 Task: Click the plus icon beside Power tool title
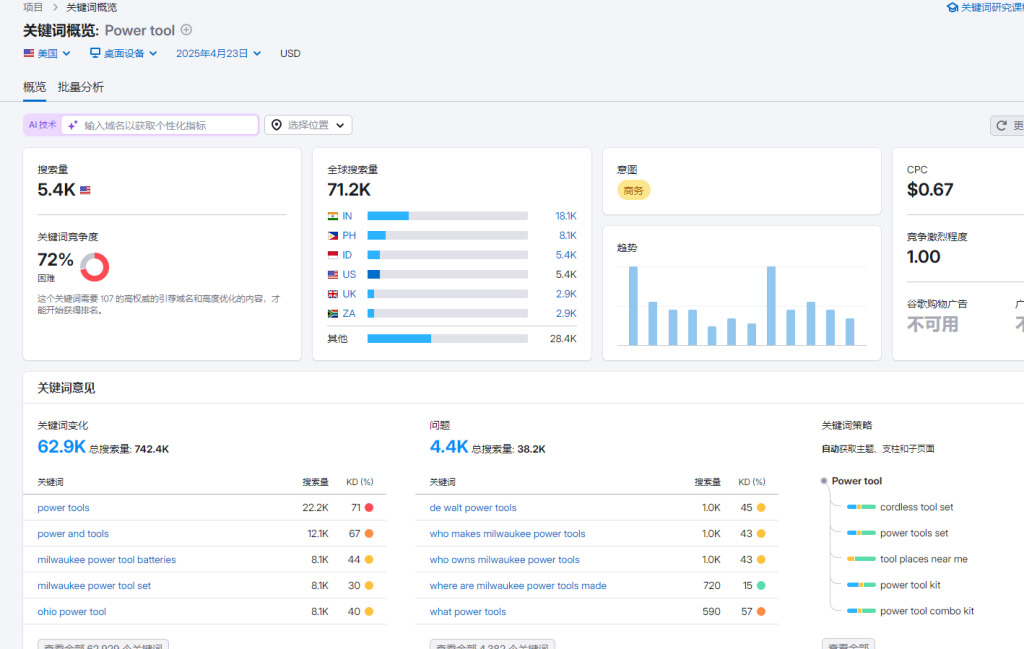(186, 30)
